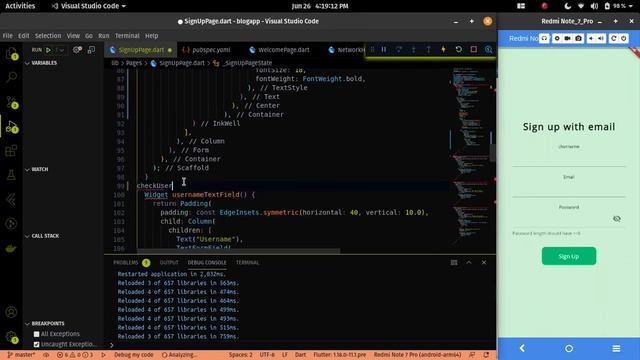
Task: Open the Manage gear in activity bar
Action: (x=11, y=337)
